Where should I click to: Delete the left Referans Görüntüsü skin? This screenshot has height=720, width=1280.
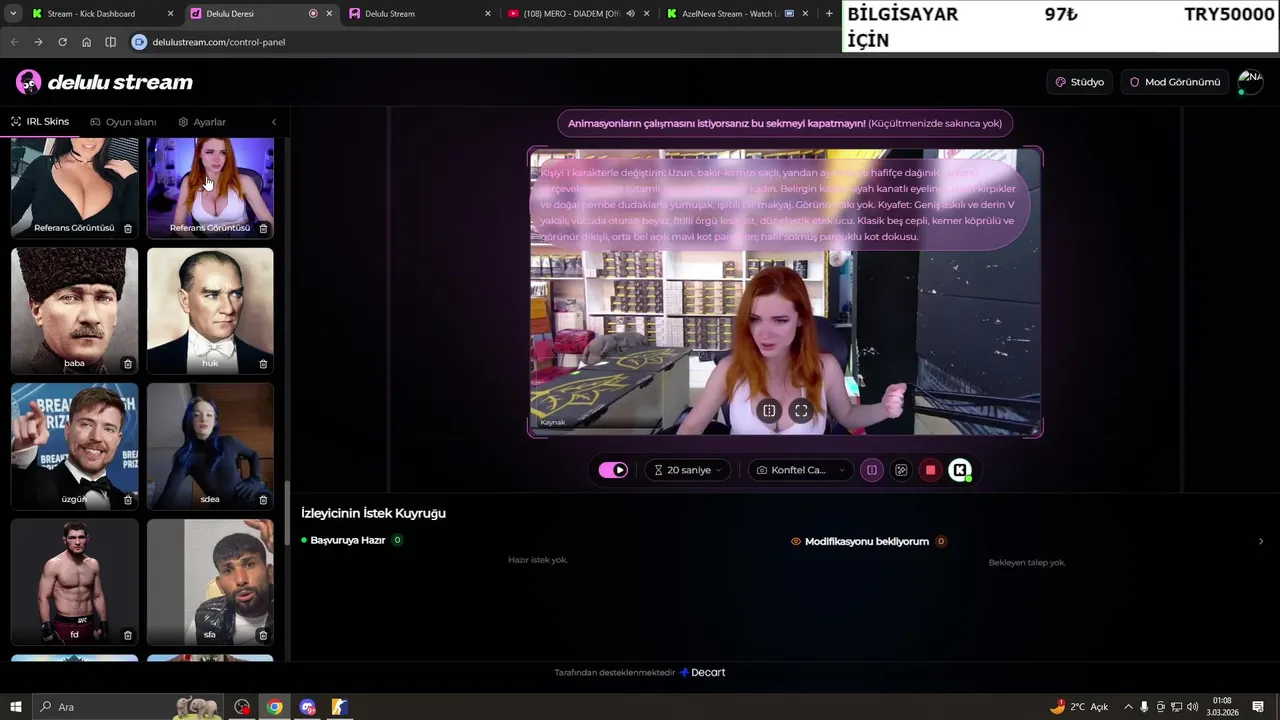point(127,228)
